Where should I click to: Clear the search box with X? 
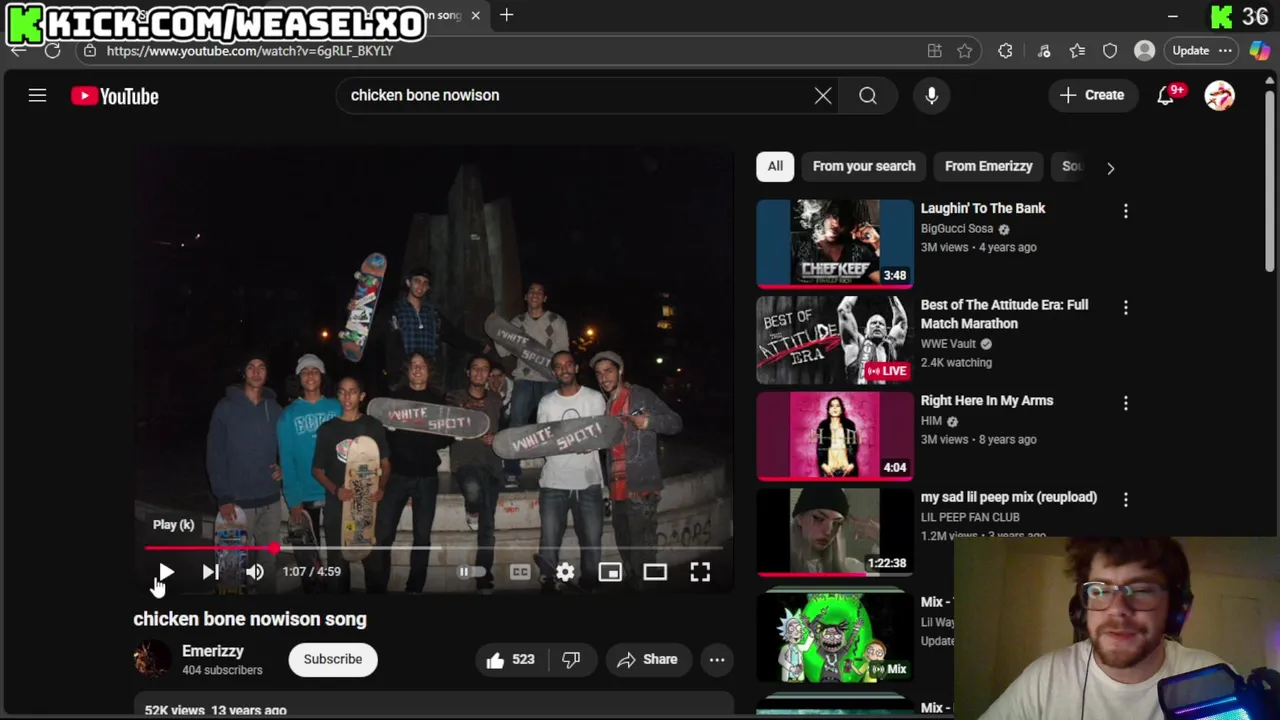click(823, 95)
